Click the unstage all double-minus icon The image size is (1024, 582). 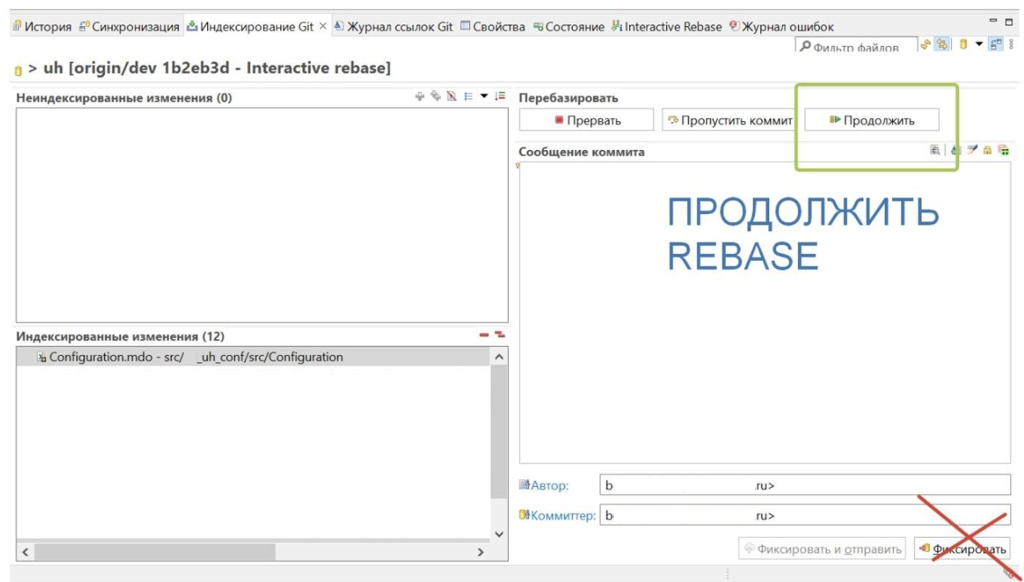(x=500, y=336)
